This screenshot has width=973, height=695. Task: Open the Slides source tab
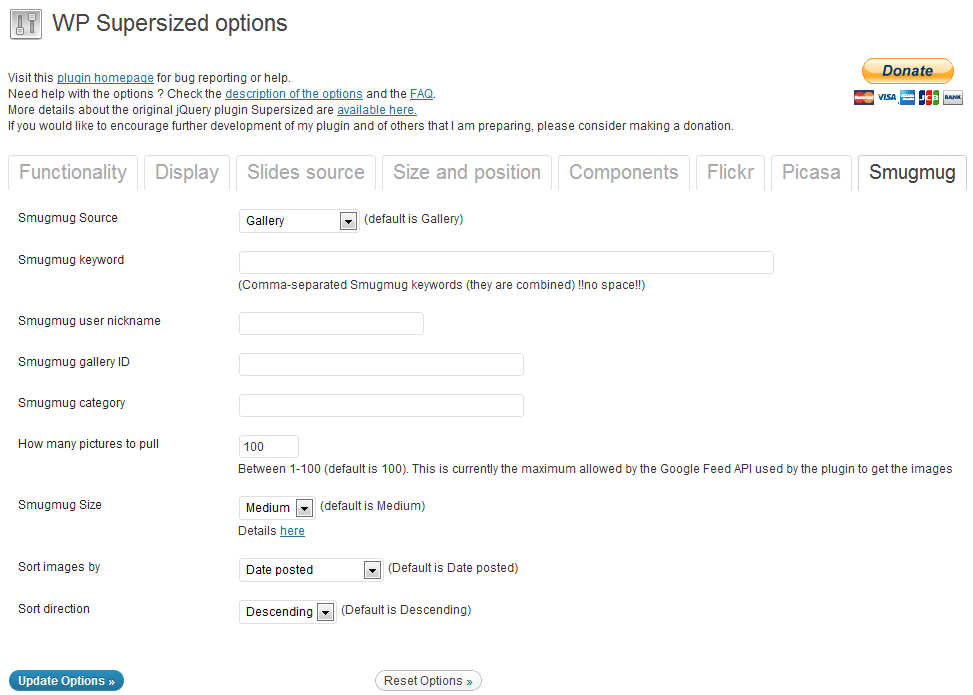click(306, 173)
